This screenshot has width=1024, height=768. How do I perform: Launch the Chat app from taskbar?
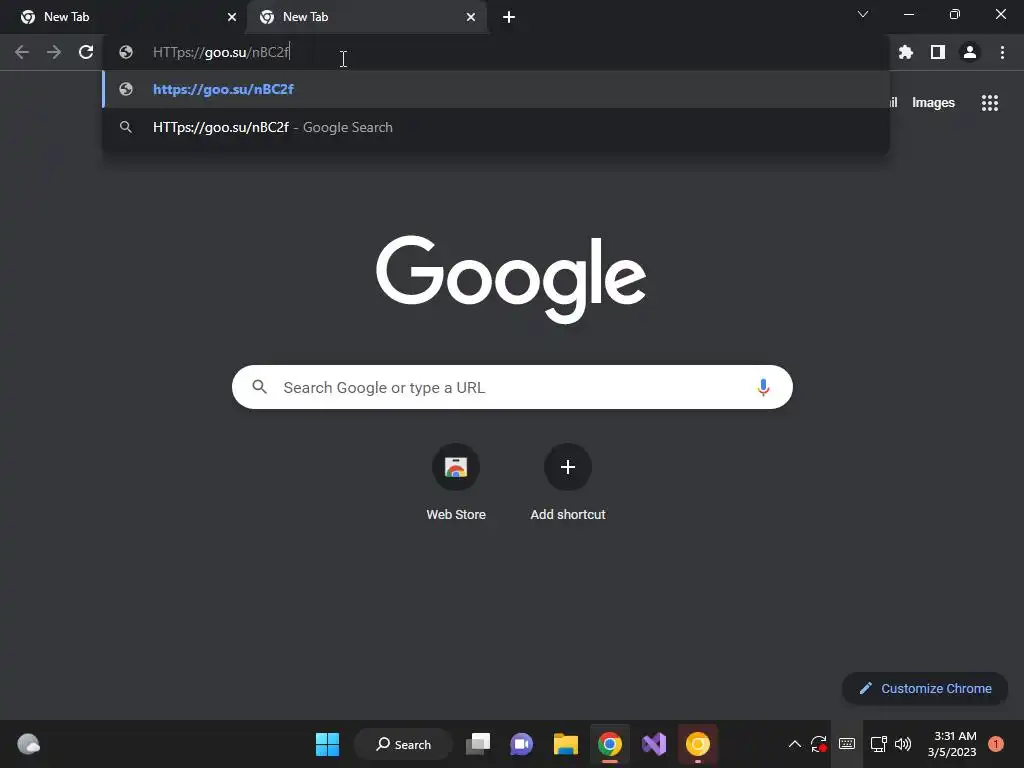521,744
